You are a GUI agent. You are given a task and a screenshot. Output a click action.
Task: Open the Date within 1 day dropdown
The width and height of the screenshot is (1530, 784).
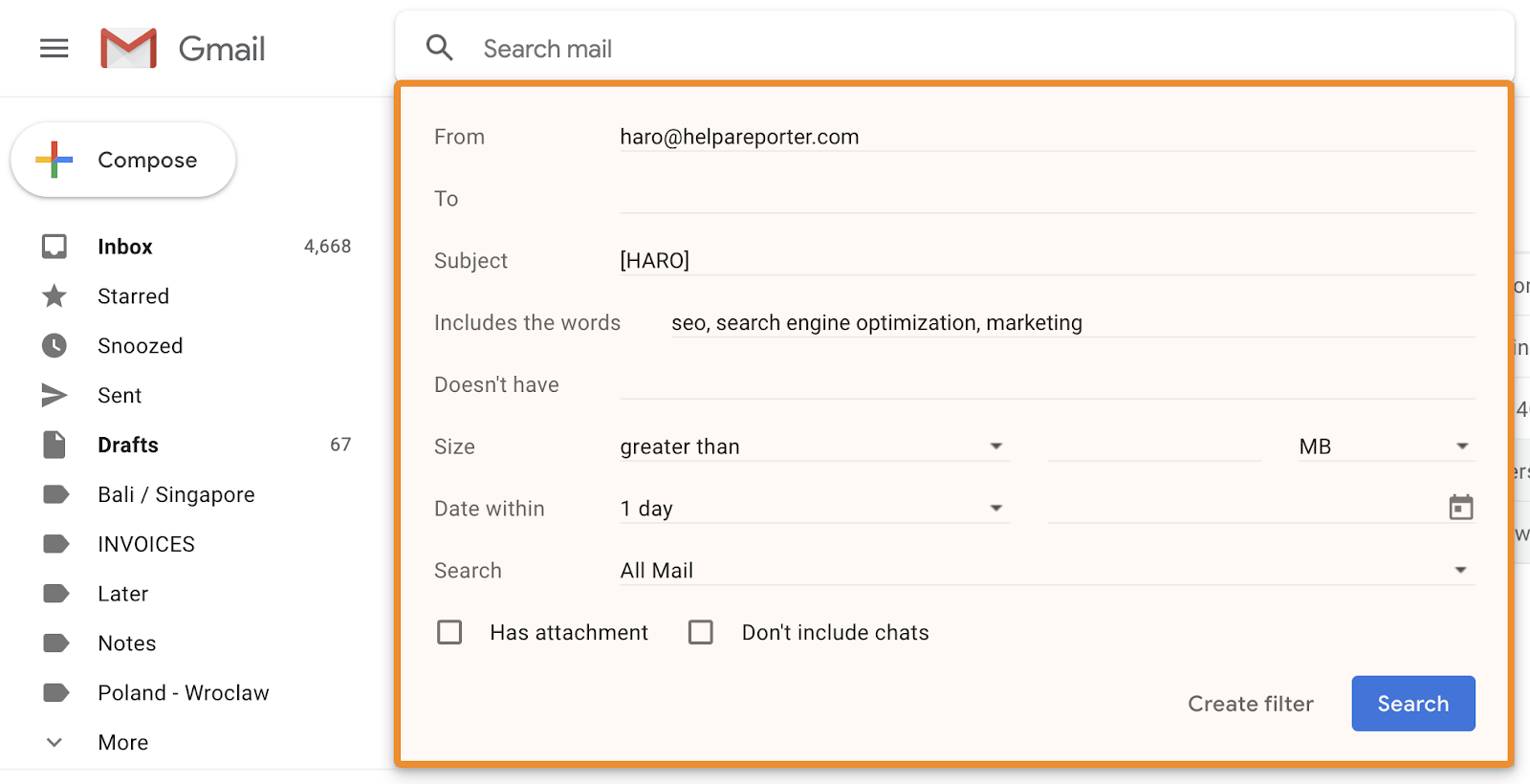815,509
